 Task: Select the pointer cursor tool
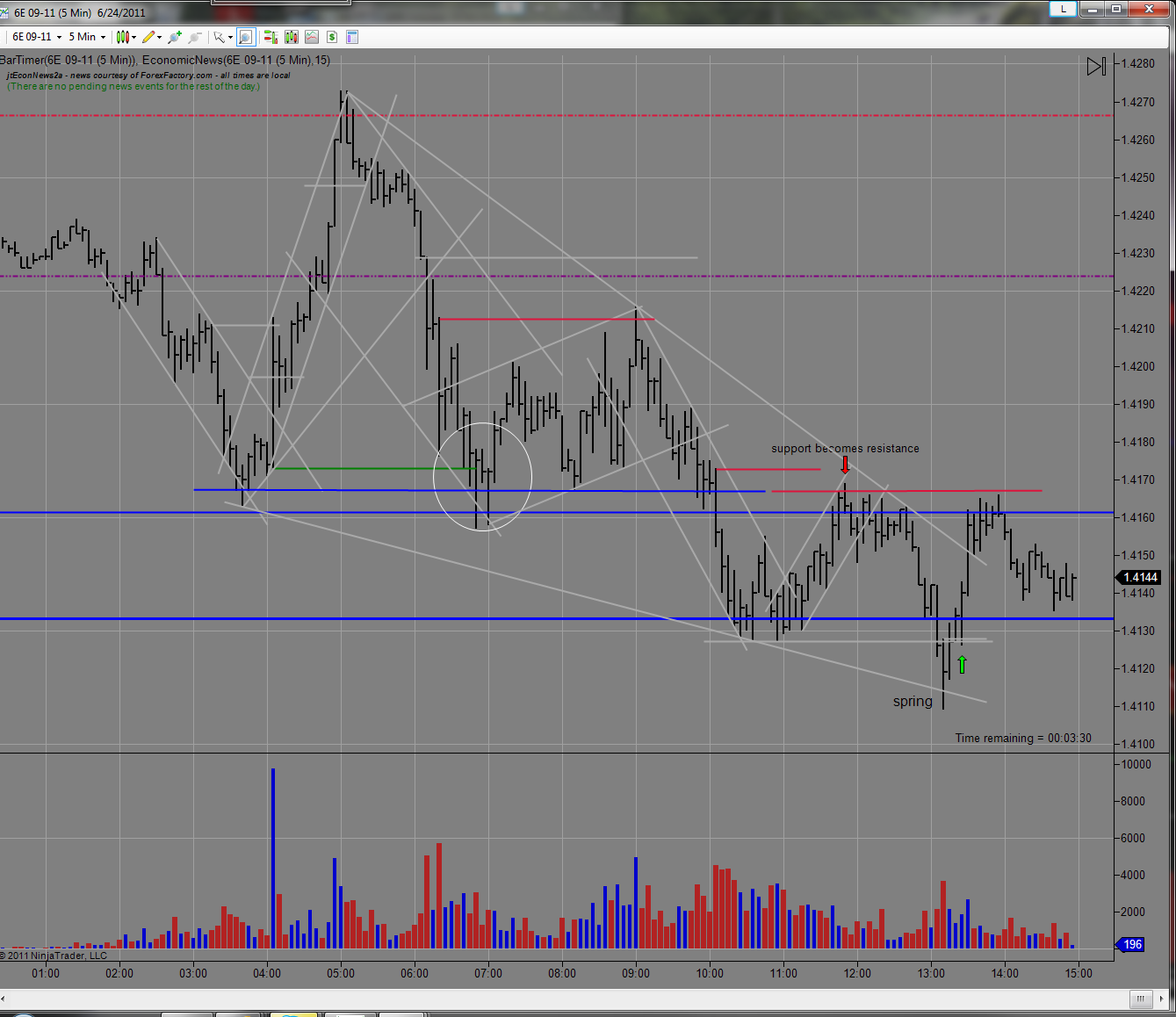tap(219, 37)
